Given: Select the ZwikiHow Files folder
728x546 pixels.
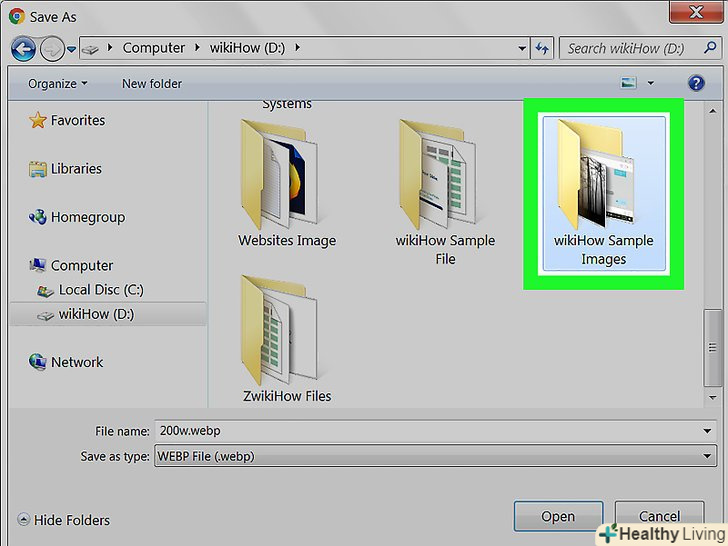Looking at the screenshot, I should pos(286,339).
